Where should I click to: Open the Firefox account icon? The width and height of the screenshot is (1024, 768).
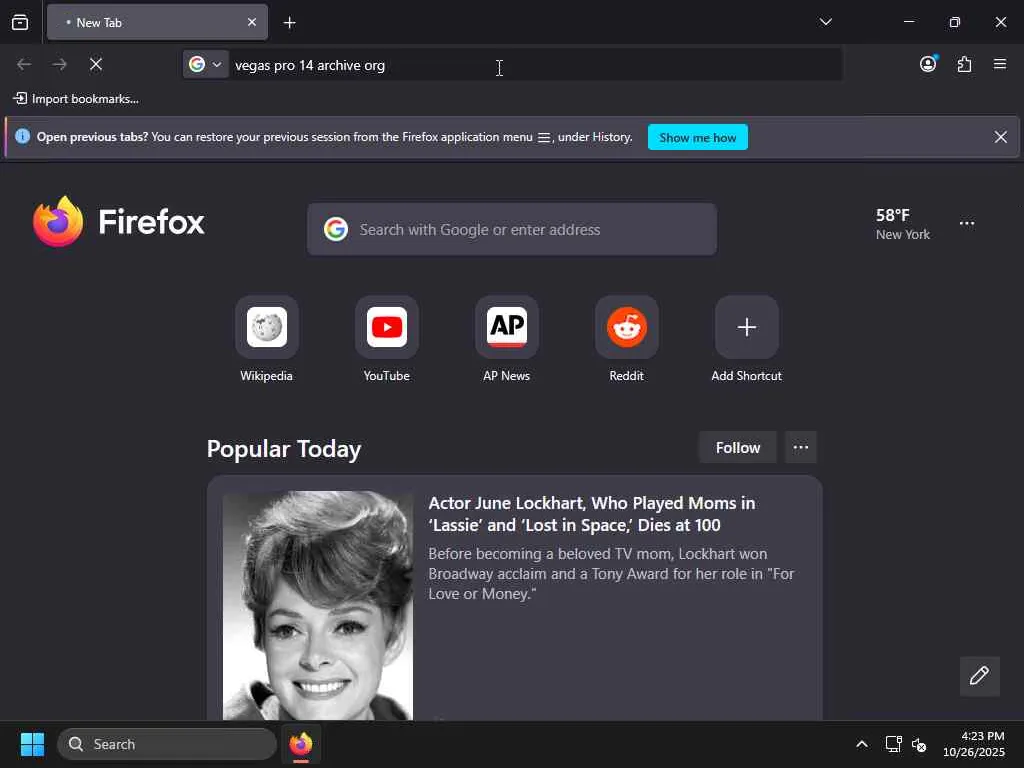coord(928,64)
